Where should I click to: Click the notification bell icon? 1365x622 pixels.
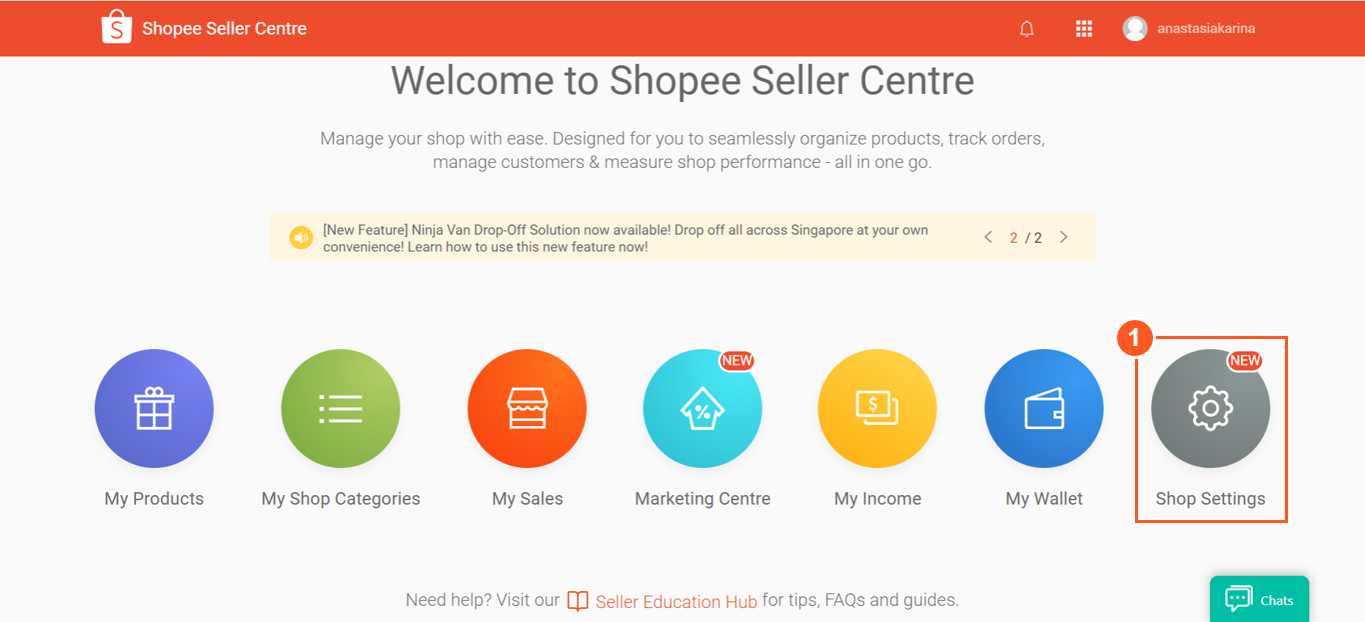click(1026, 29)
